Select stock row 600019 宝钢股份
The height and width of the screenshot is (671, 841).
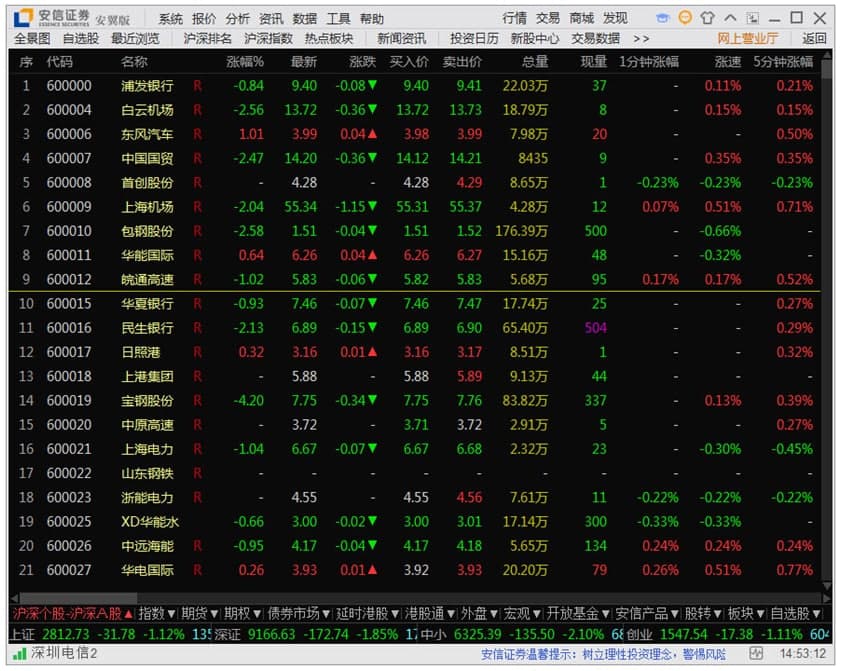[415, 401]
